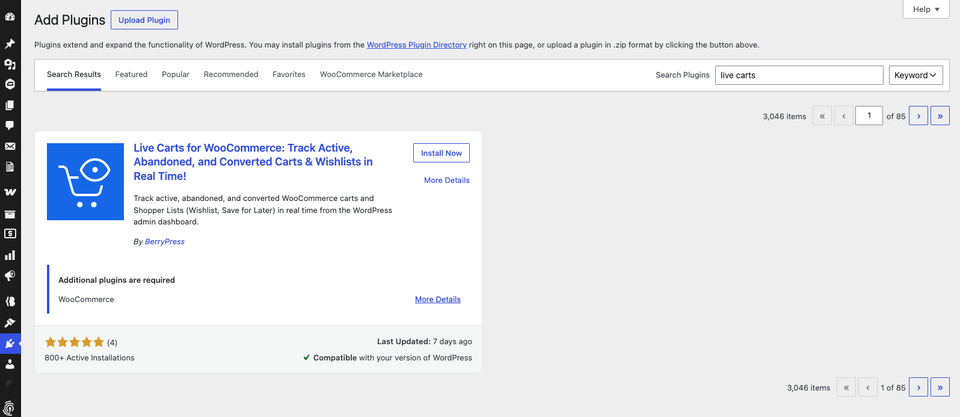Open Analytics bar chart icon

tap(10, 255)
